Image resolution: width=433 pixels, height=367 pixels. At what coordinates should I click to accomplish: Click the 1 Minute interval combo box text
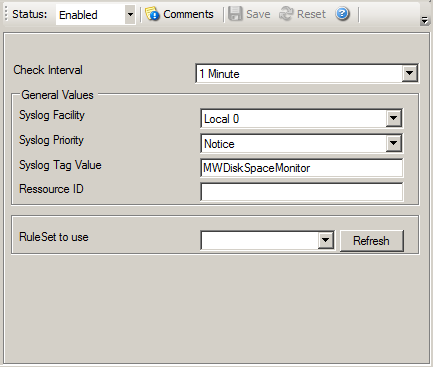coord(219,74)
